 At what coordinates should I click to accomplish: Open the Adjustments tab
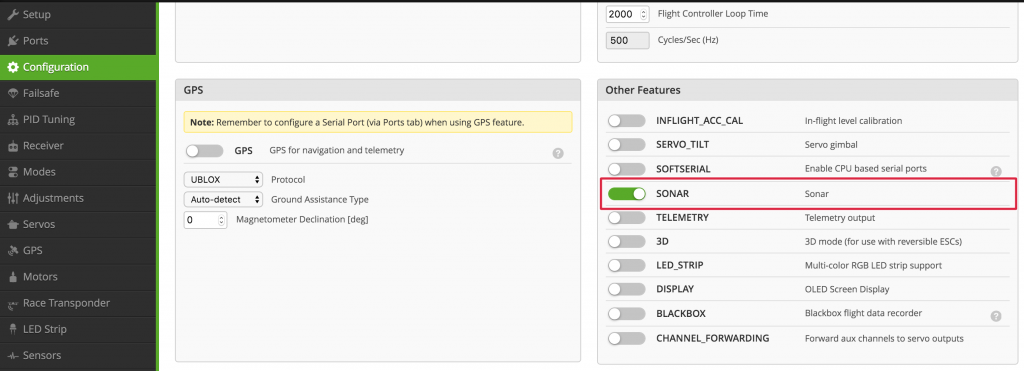pos(78,198)
